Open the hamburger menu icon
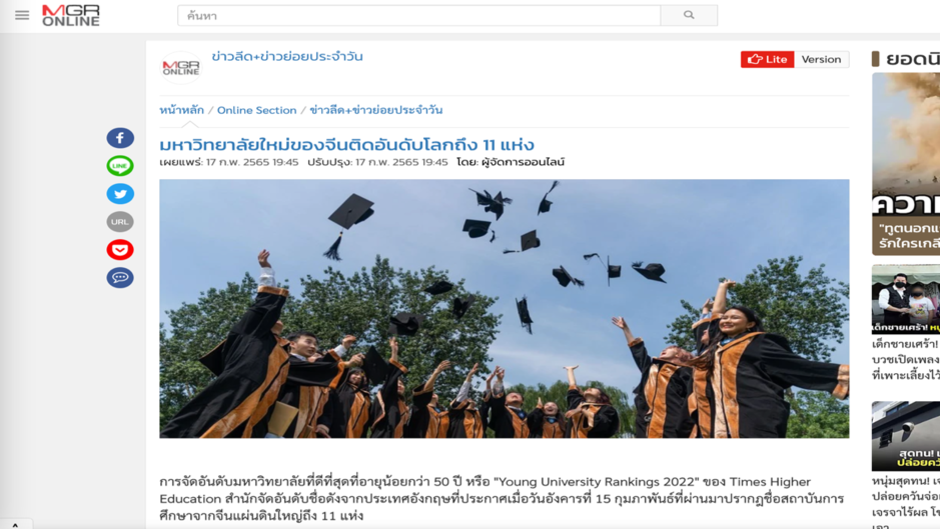940x529 pixels. tap(22, 16)
